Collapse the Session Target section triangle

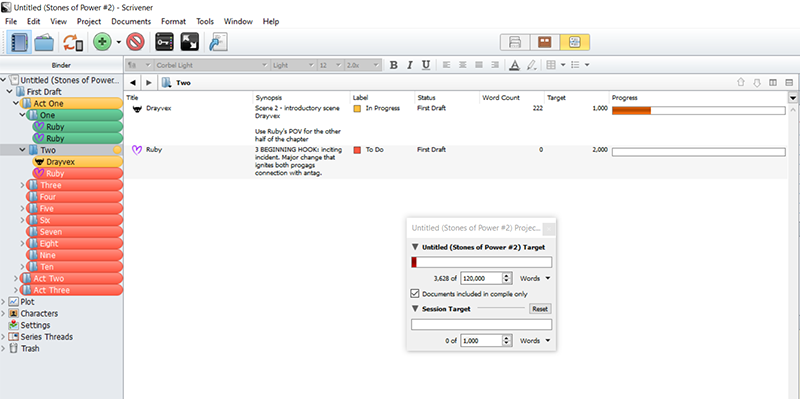[415, 309]
